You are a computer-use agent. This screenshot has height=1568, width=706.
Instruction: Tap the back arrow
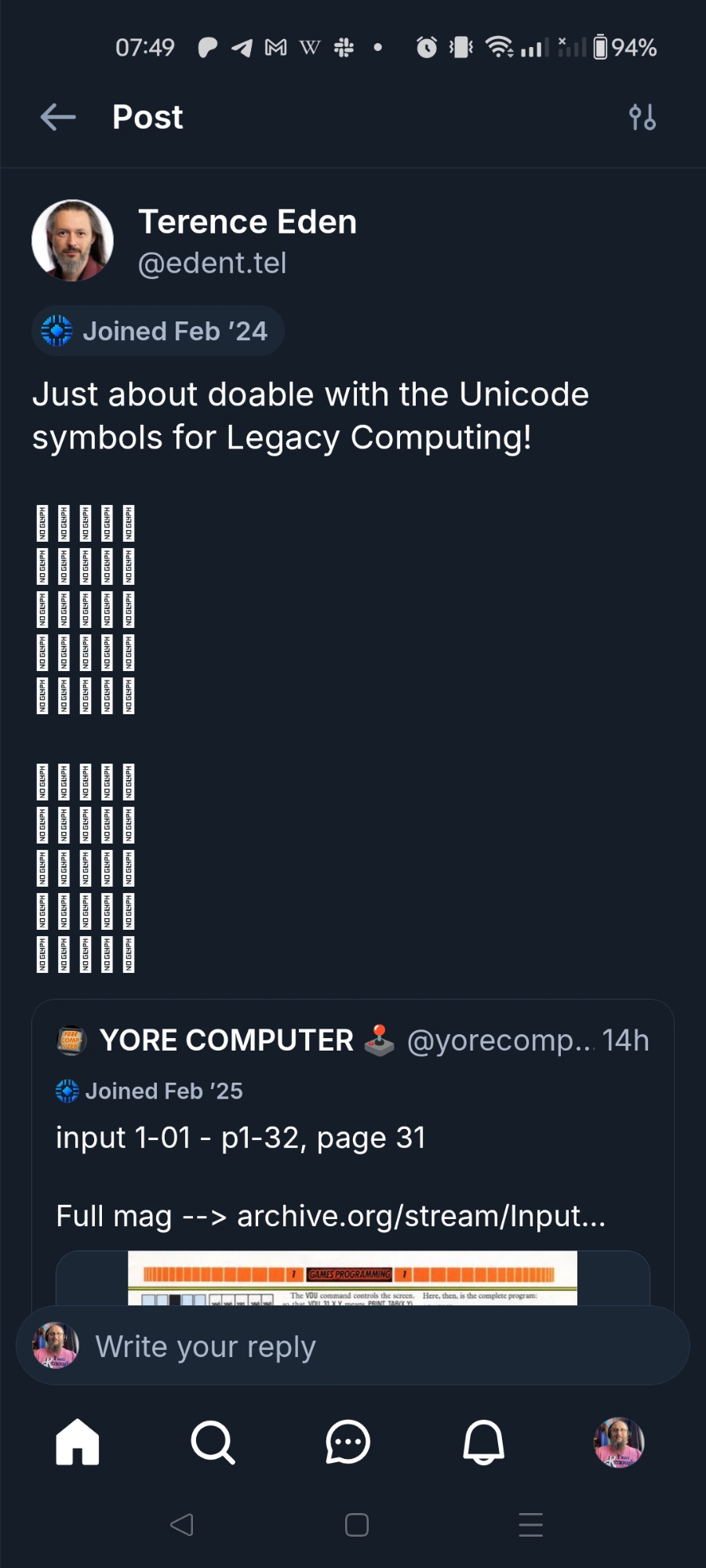pos(58,118)
